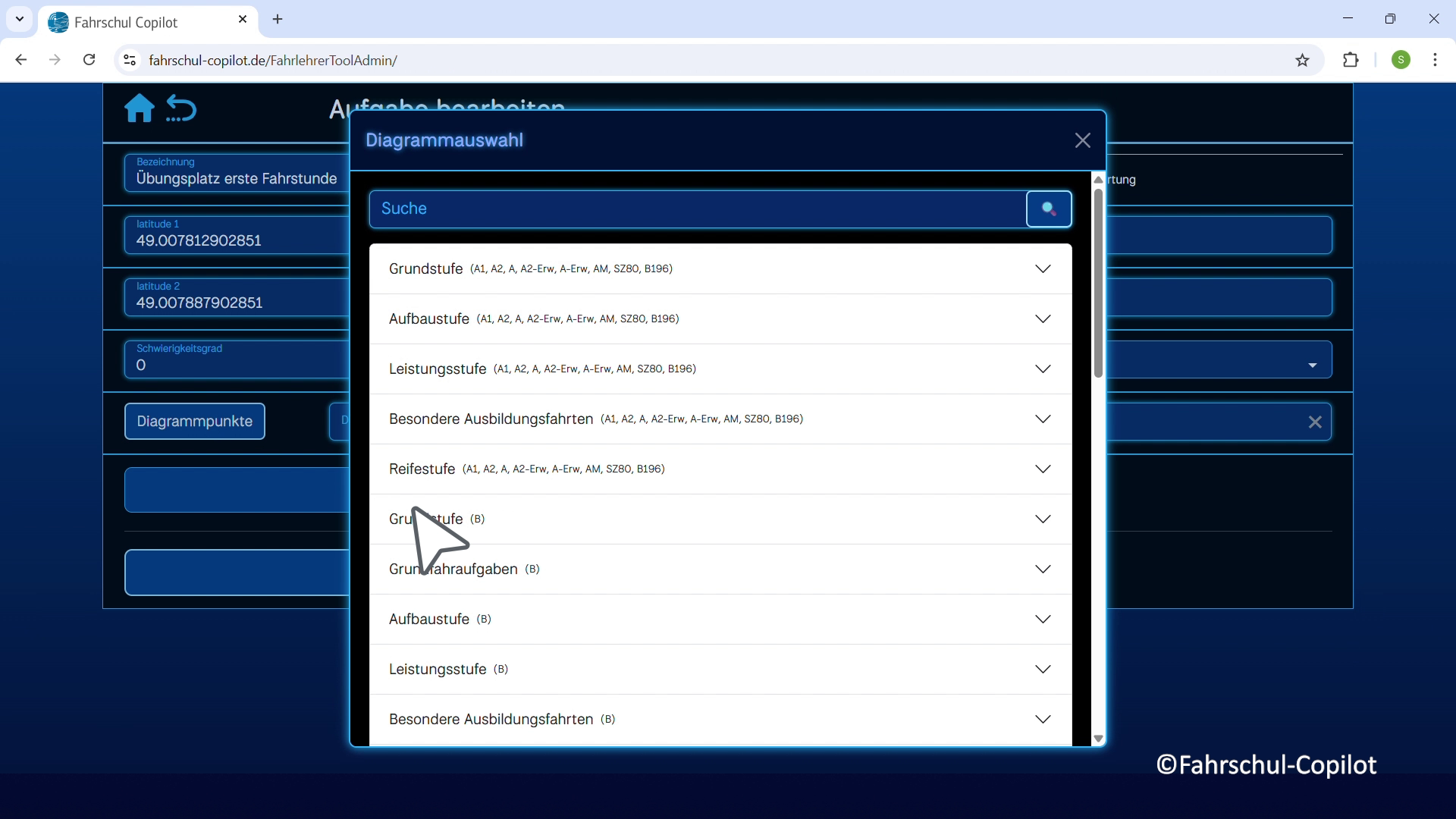Click the dialog scrollbar down arrow
This screenshot has height=819, width=1456.
1098,738
